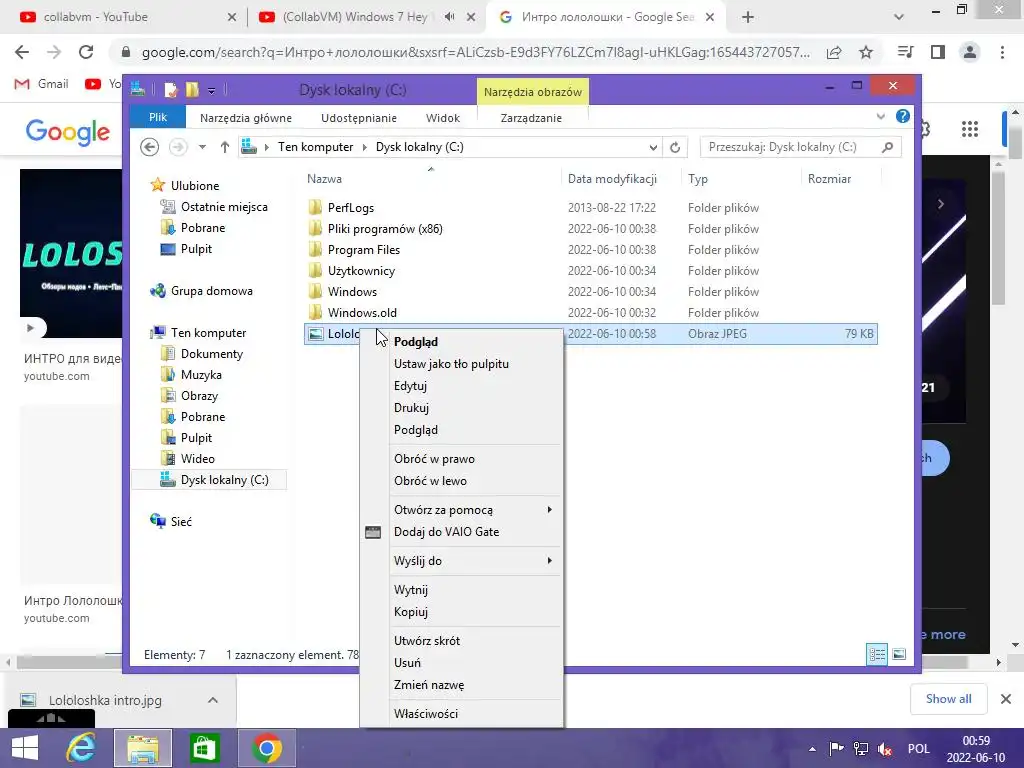1024x768 pixels.
Task: Click the Explorer back navigation arrow
Action: point(150,147)
